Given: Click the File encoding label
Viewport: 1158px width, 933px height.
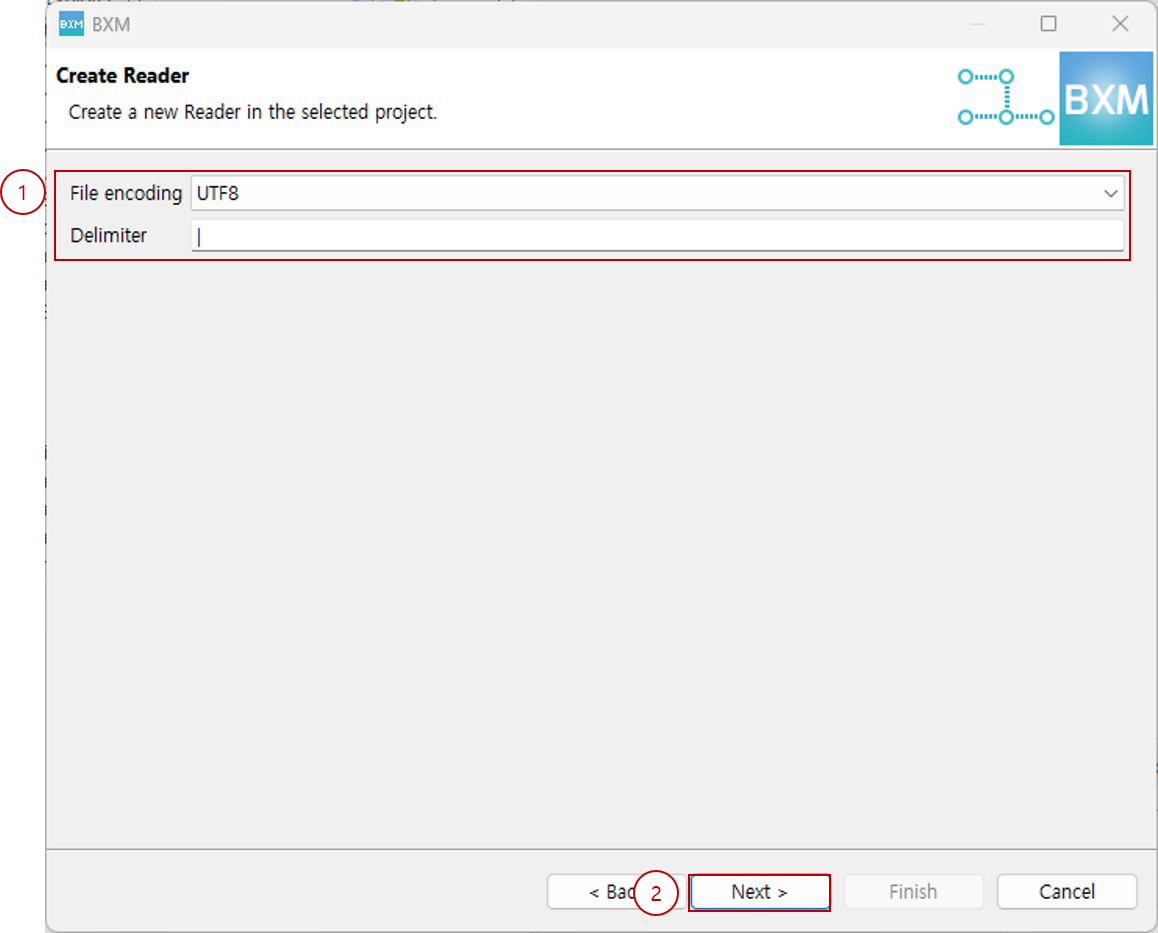Looking at the screenshot, I should coord(126,194).
